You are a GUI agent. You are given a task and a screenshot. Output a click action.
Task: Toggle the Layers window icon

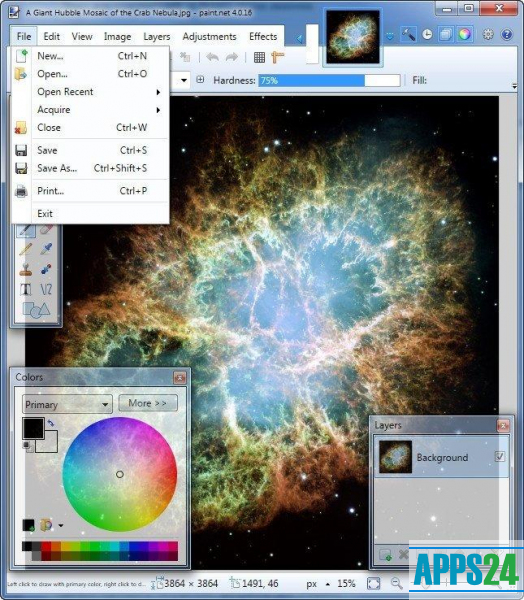446,35
